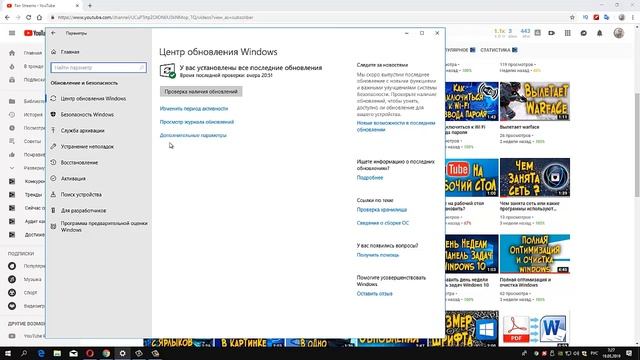Bookmark page with the star icon
Viewport: 640px width, 360px height.
pos(572,17)
